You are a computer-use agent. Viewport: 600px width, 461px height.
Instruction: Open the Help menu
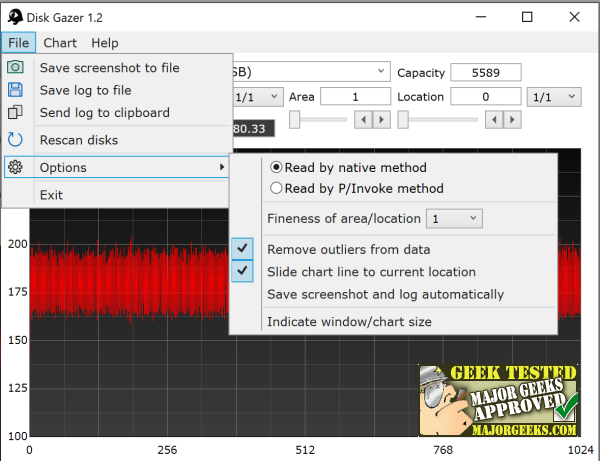pos(104,42)
